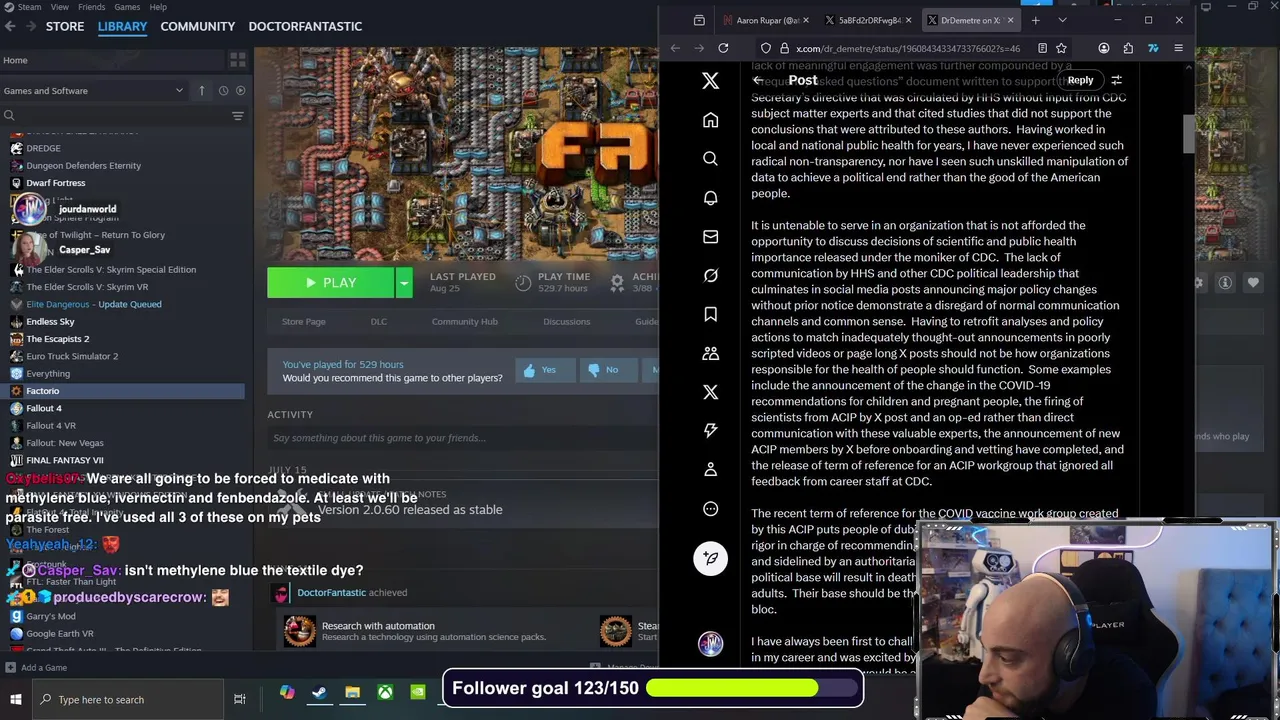Open Firefox account icon in toolbar

(1103, 48)
